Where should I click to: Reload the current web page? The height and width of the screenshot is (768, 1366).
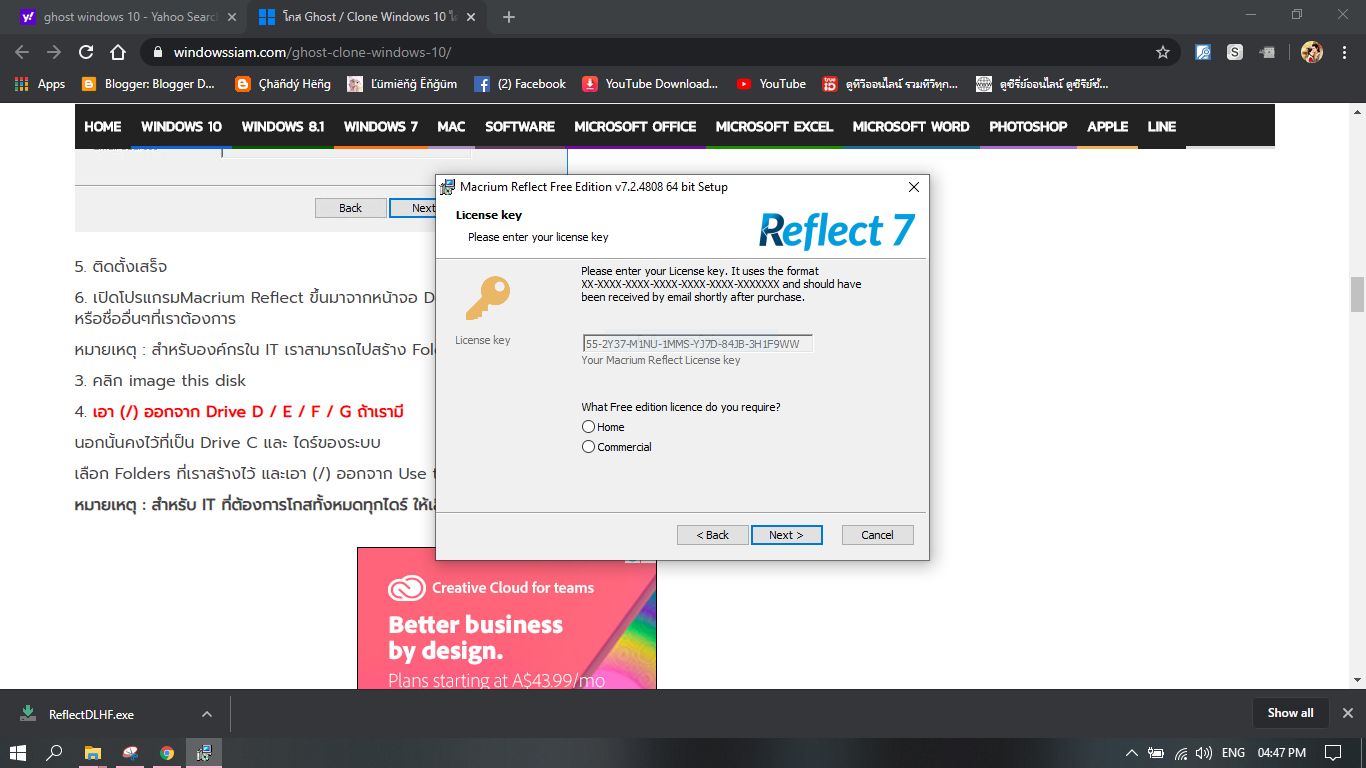(86, 52)
